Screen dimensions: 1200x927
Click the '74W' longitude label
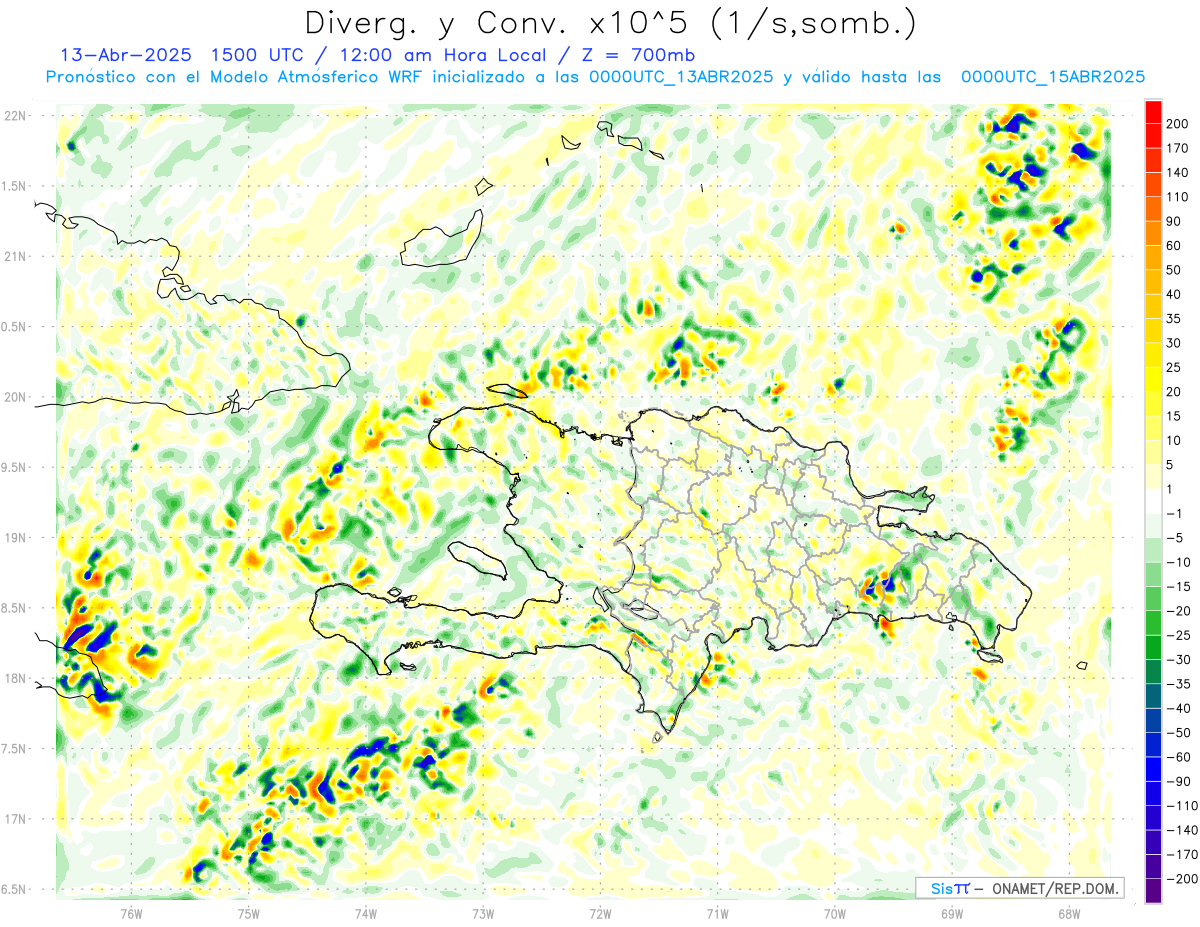[365, 914]
